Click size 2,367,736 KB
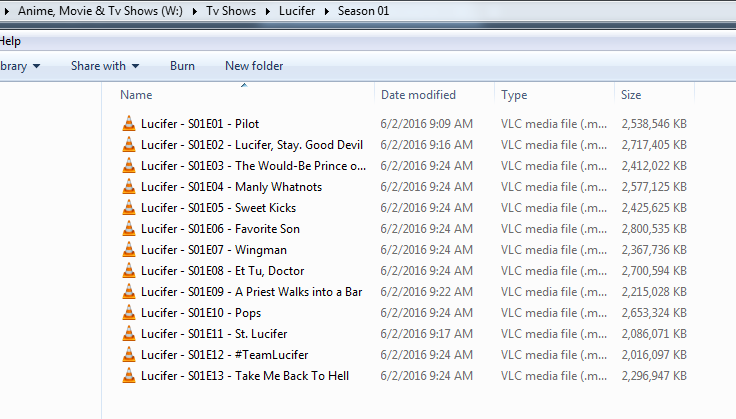This screenshot has width=736, height=419. (654, 250)
